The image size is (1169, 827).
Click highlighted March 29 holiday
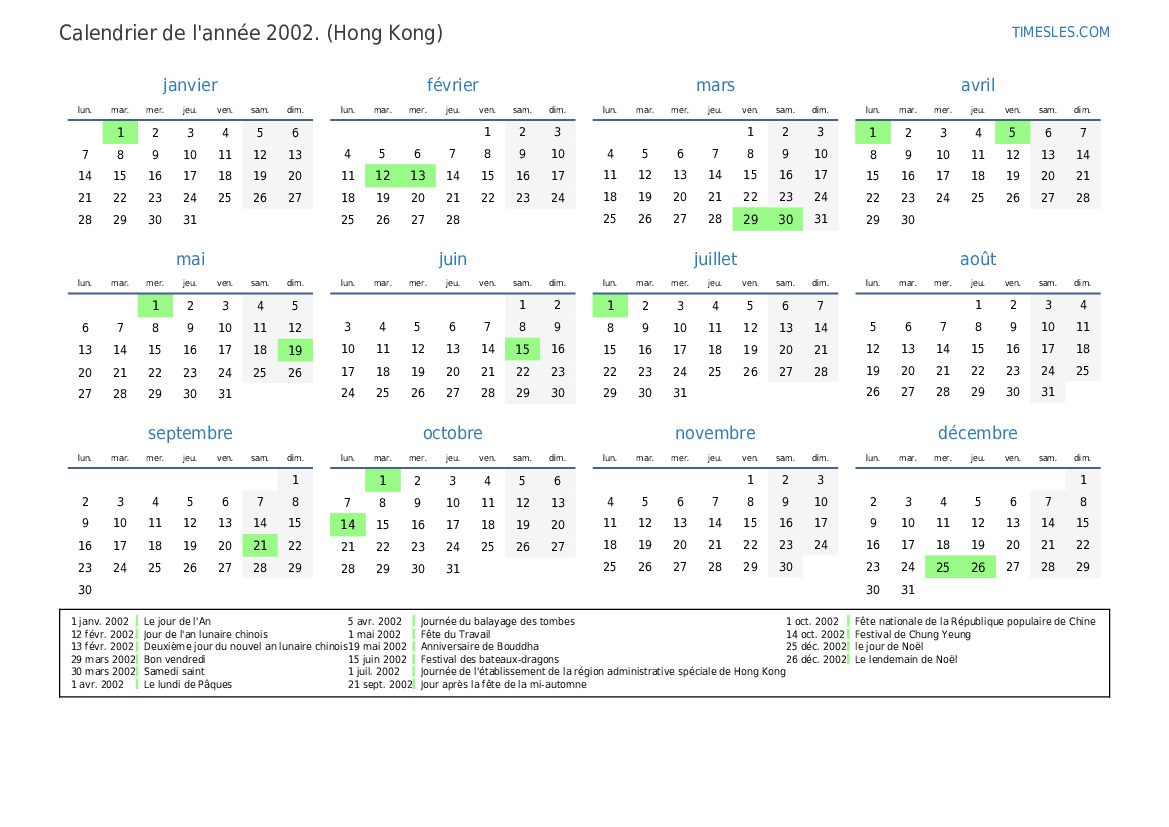(x=750, y=219)
